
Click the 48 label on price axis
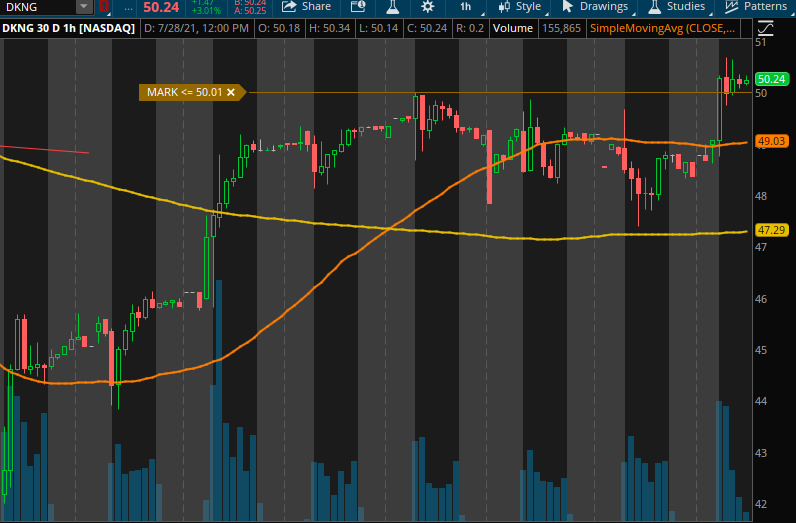point(760,196)
